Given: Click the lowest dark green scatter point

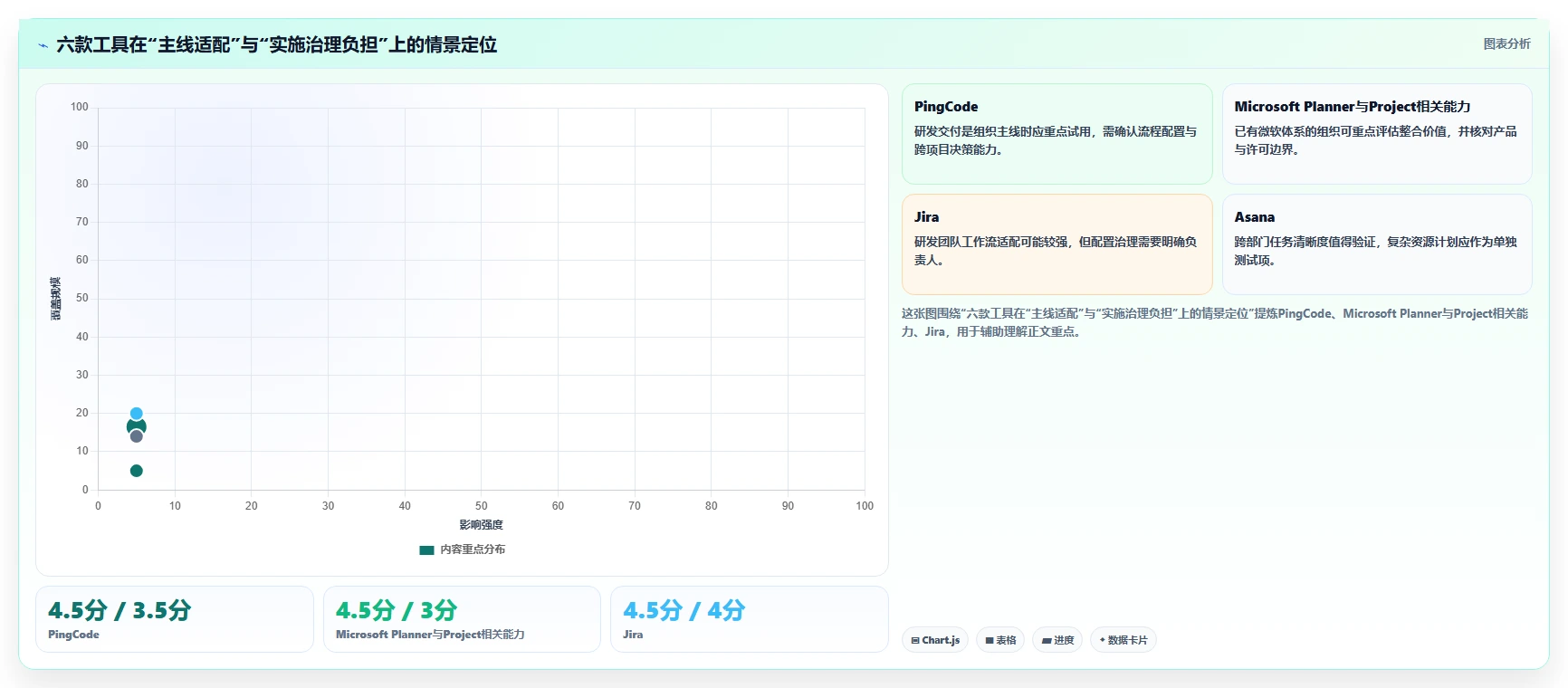Looking at the screenshot, I should tap(136, 471).
